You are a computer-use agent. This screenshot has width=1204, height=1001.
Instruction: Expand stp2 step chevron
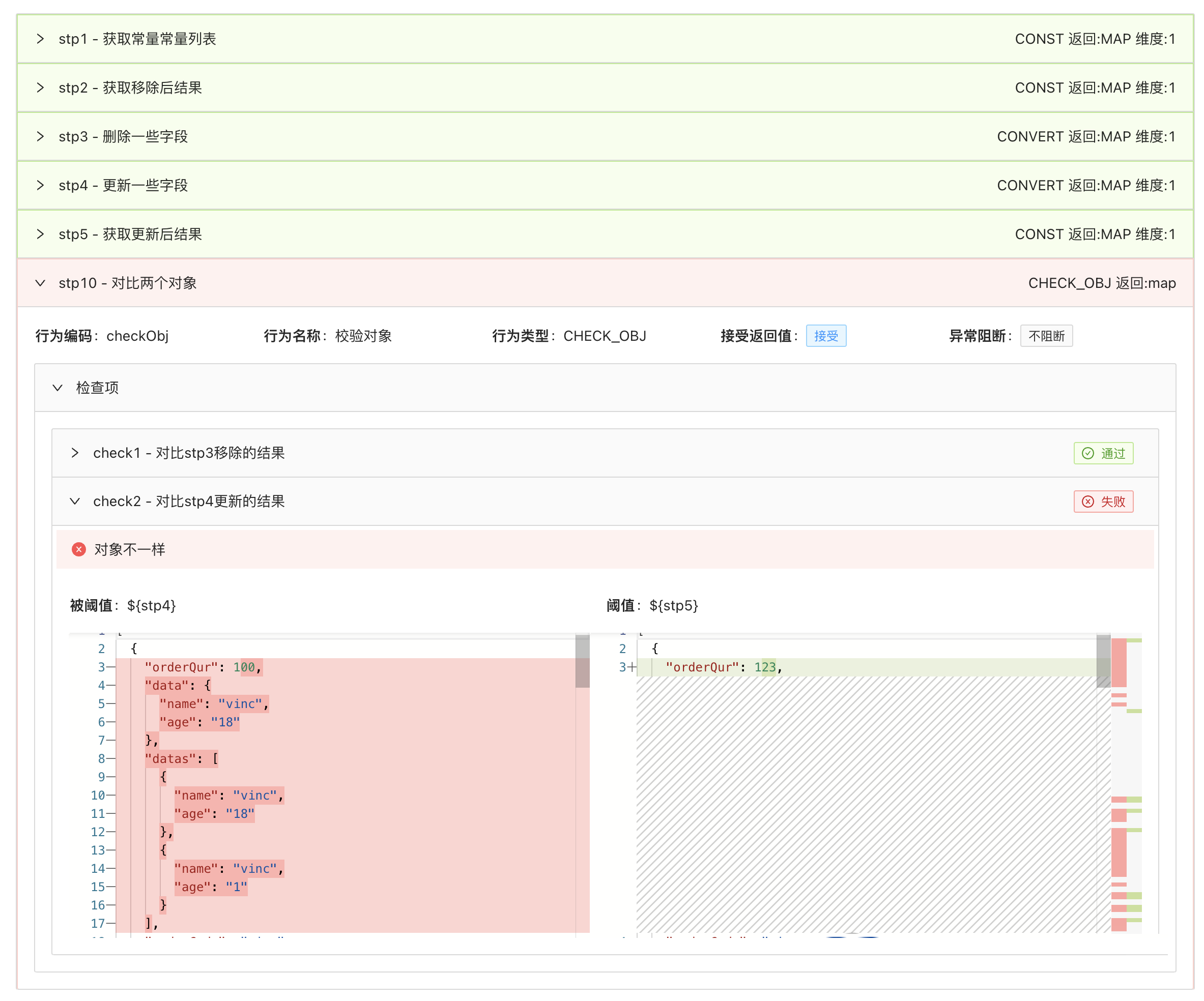[x=40, y=87]
